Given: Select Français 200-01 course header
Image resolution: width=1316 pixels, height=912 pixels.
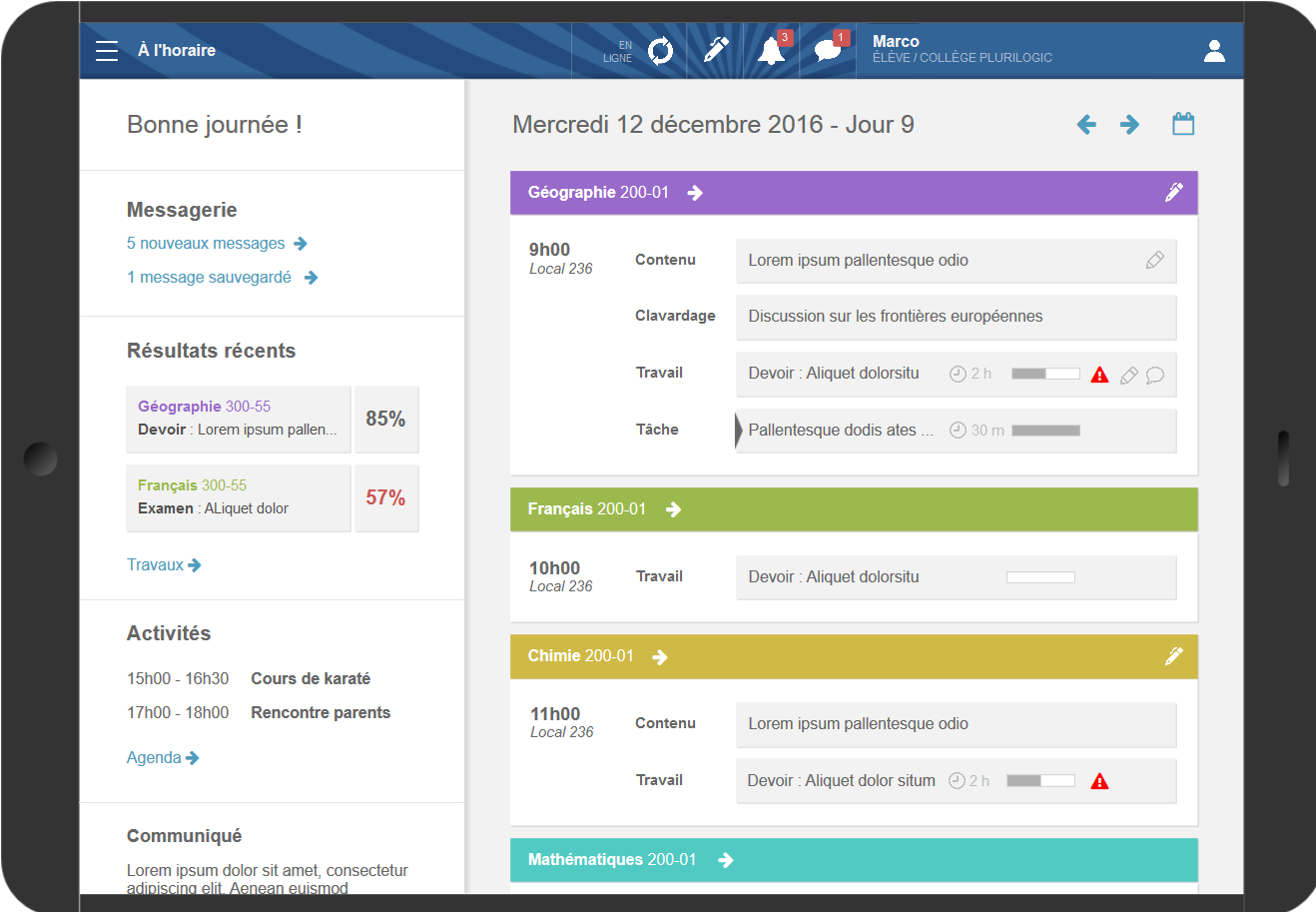Looking at the screenshot, I should [854, 509].
